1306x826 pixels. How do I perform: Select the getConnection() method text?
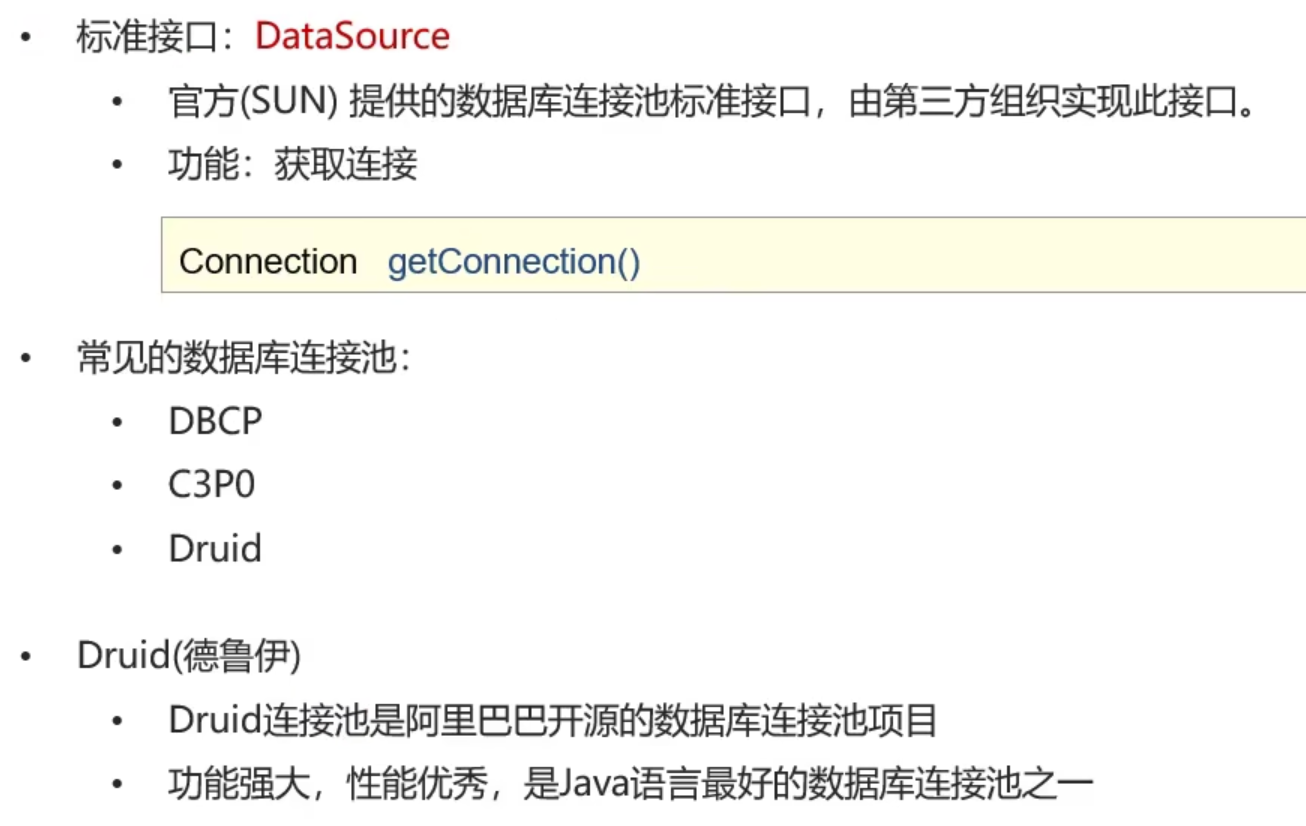pos(514,262)
